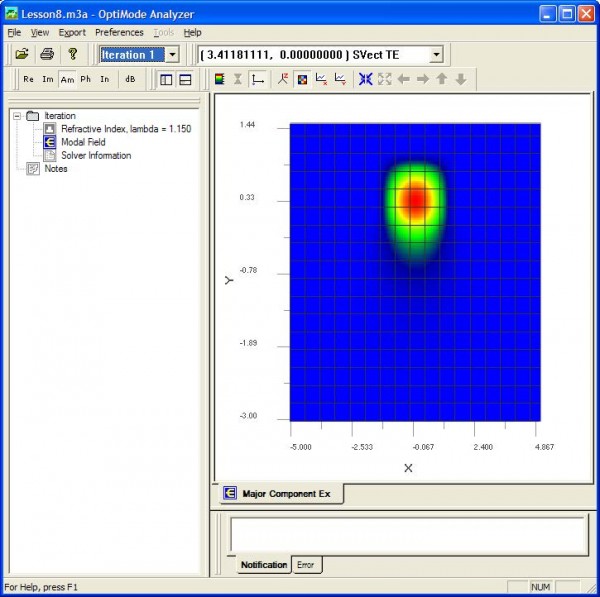The height and width of the screenshot is (597, 600).
Task: Open the View menu
Action: click(x=40, y=33)
